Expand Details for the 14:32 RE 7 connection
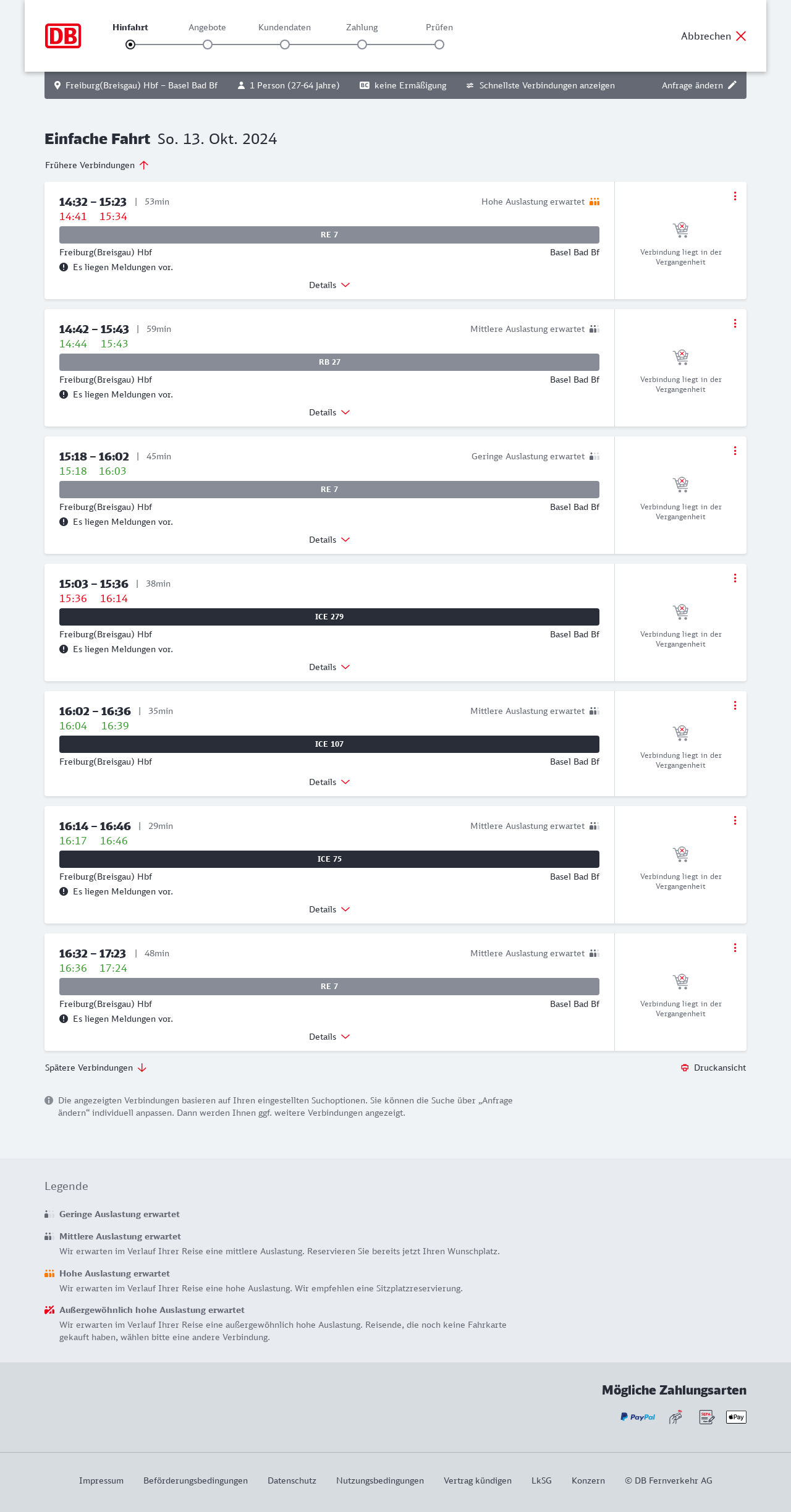The image size is (791, 1512). point(329,285)
